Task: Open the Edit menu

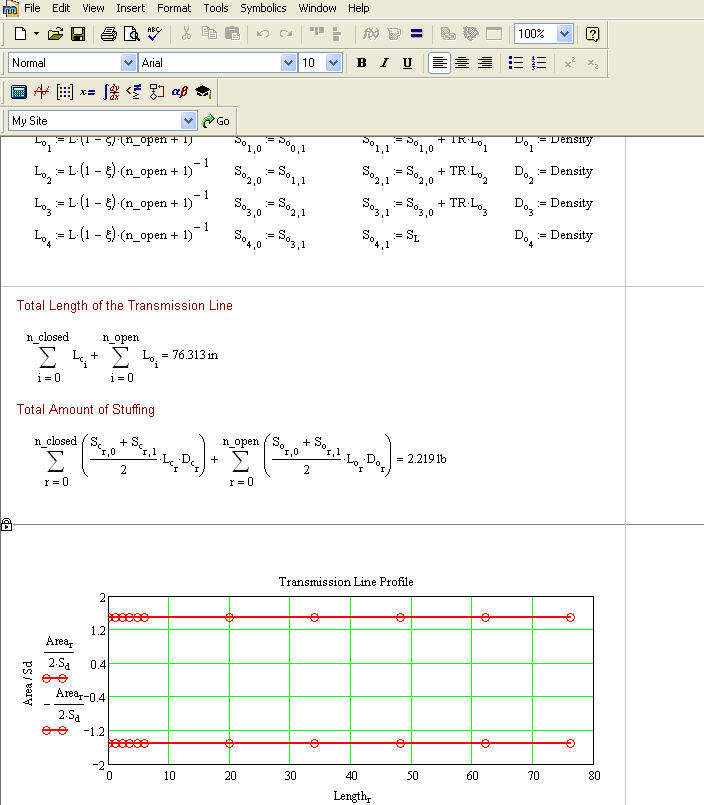Action: (x=61, y=8)
